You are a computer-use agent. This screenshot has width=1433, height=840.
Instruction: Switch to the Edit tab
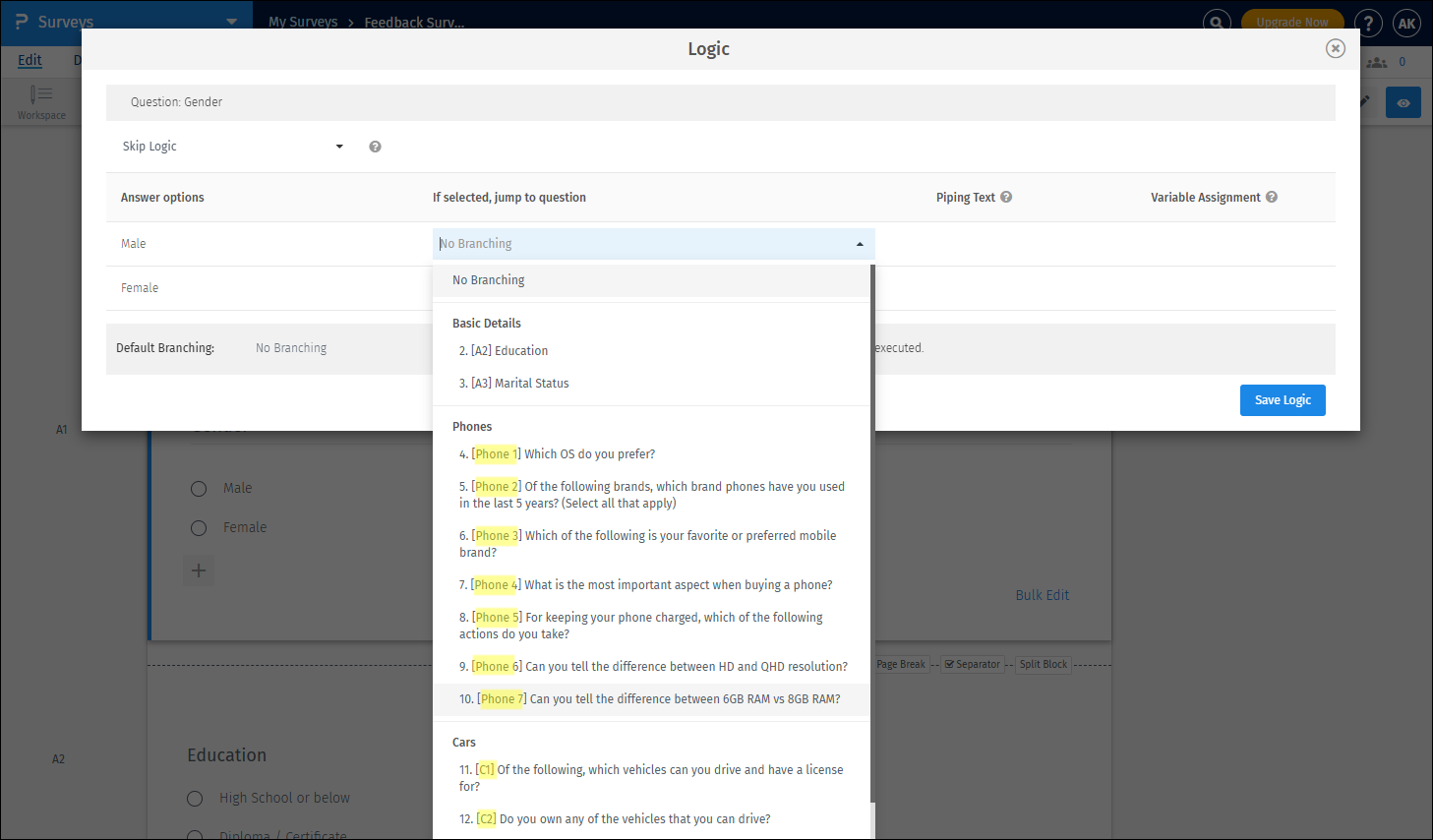(x=30, y=60)
